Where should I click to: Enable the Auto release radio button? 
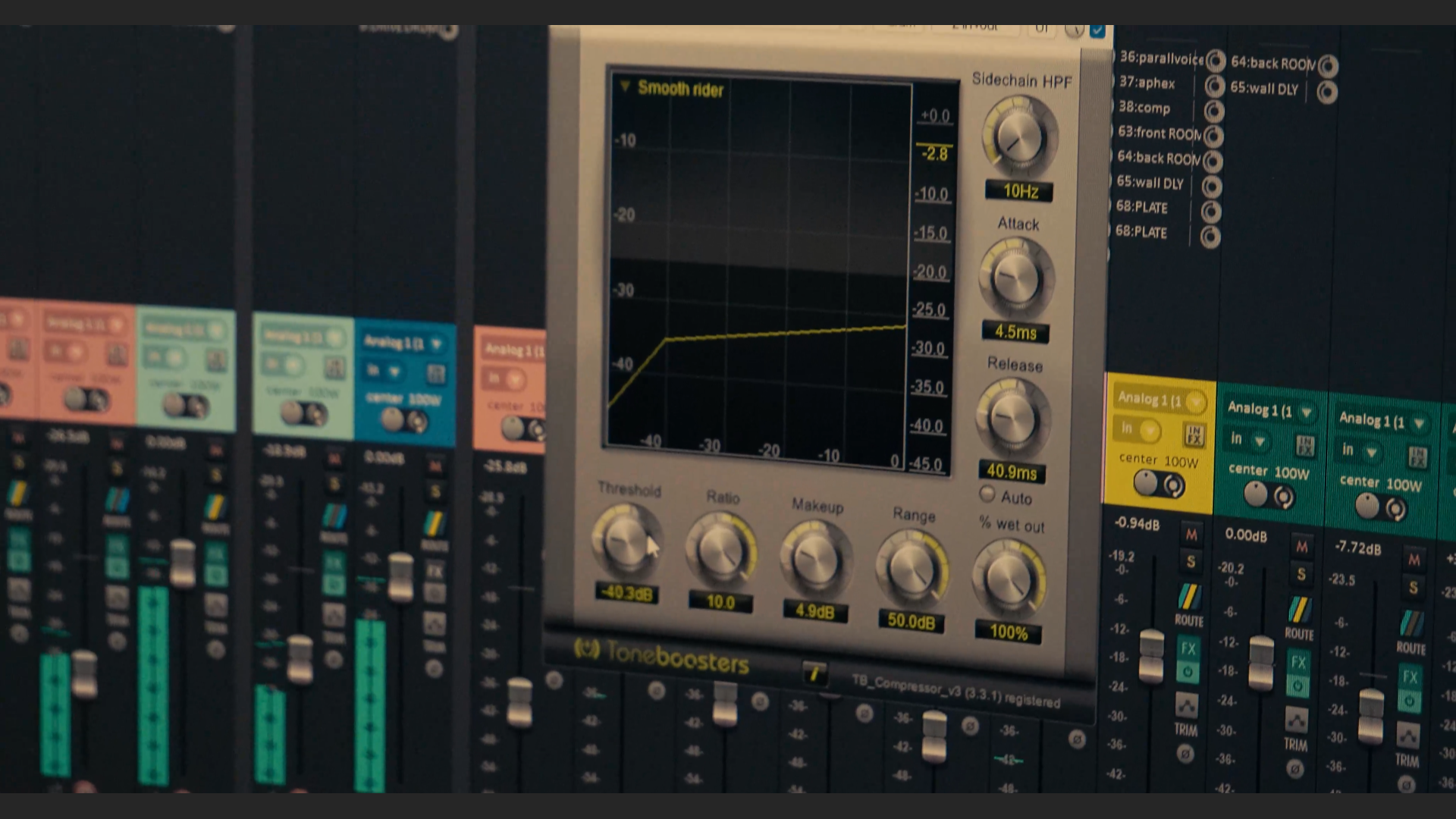click(987, 494)
